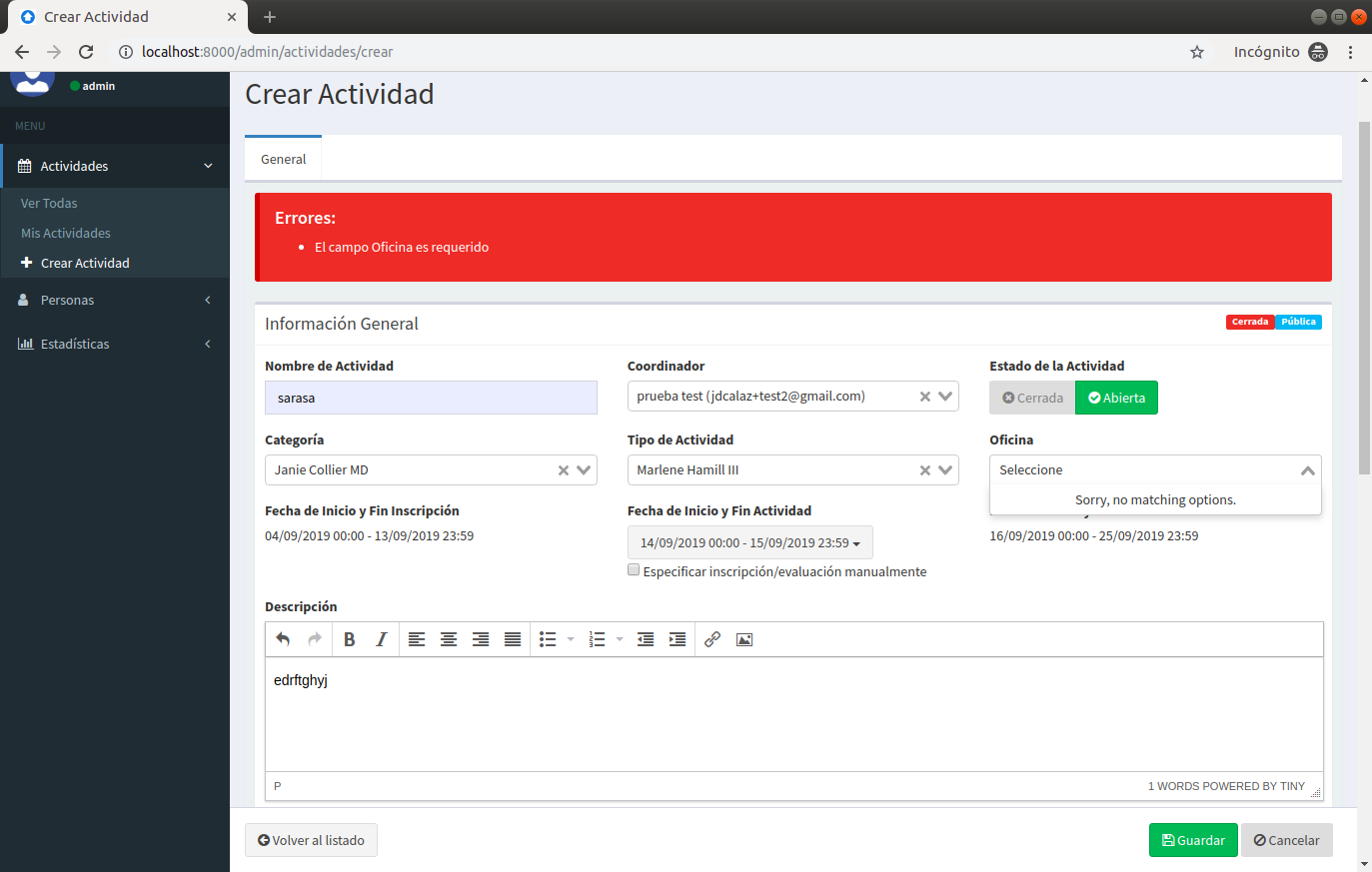The image size is (1372, 872).
Task: Increase indent in the description editor
Action: coord(678,638)
